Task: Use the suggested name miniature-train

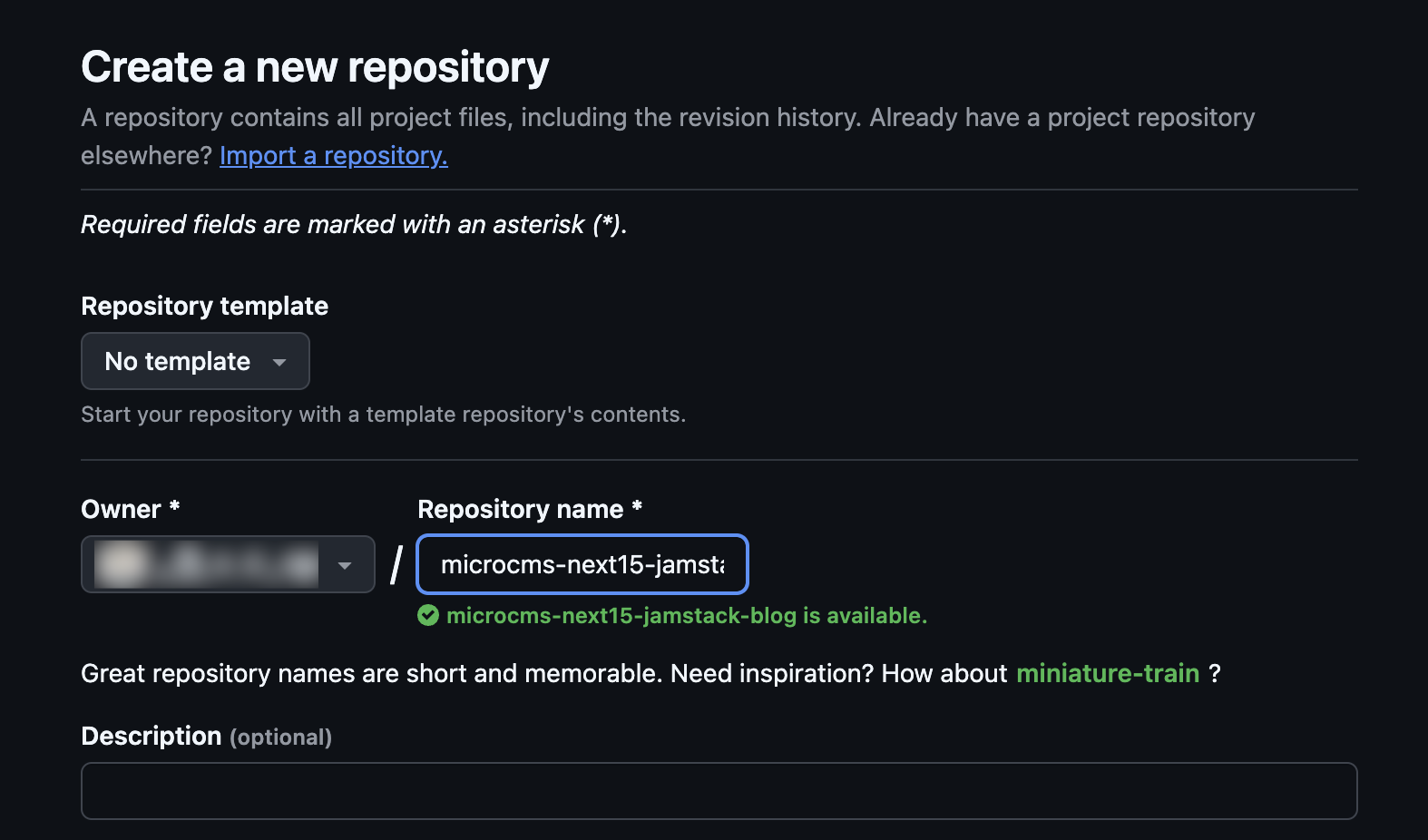Action: click(x=1107, y=673)
